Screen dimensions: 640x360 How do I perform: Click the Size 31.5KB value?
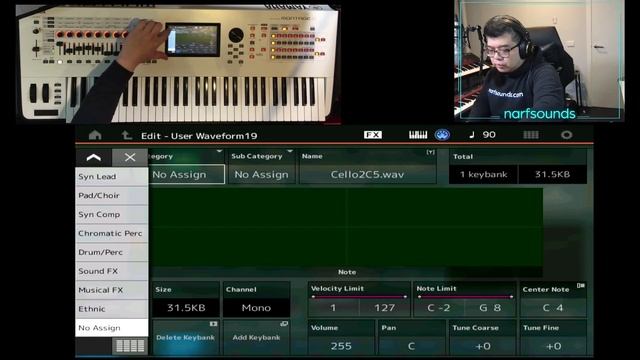186,307
